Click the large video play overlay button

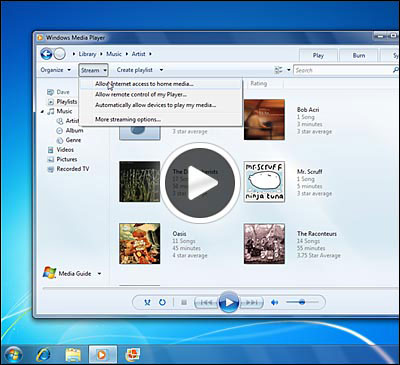pyautogui.click(x=200, y=183)
